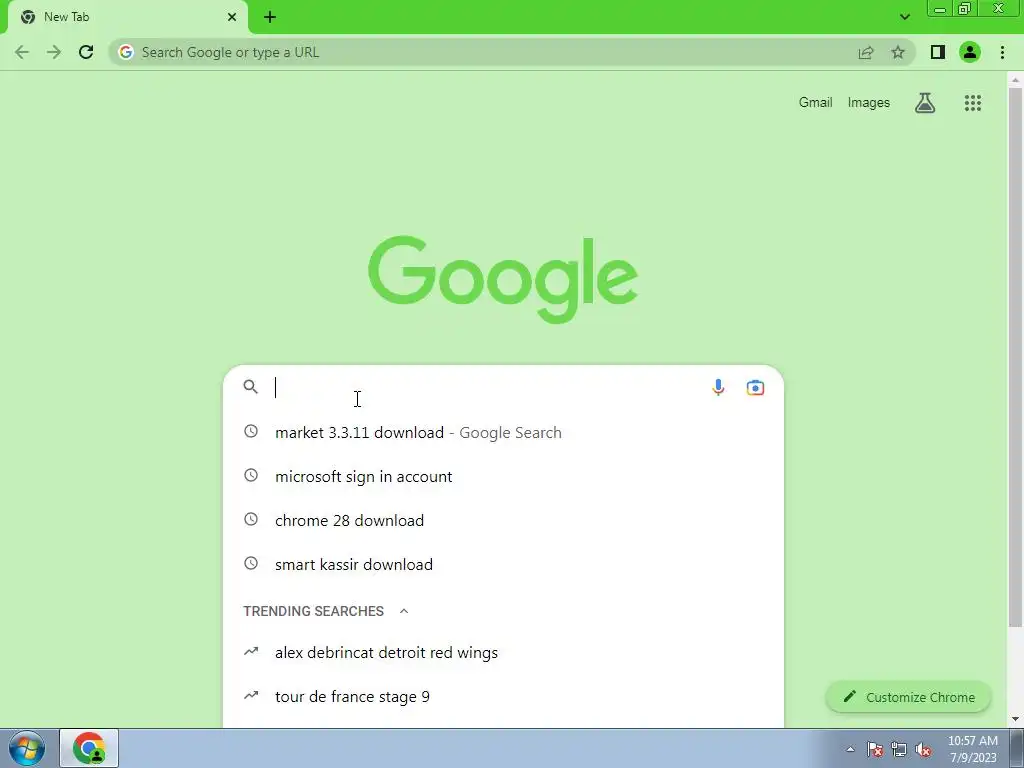Click the magnifier icon in search box
The height and width of the screenshot is (768, 1024).
coord(251,387)
